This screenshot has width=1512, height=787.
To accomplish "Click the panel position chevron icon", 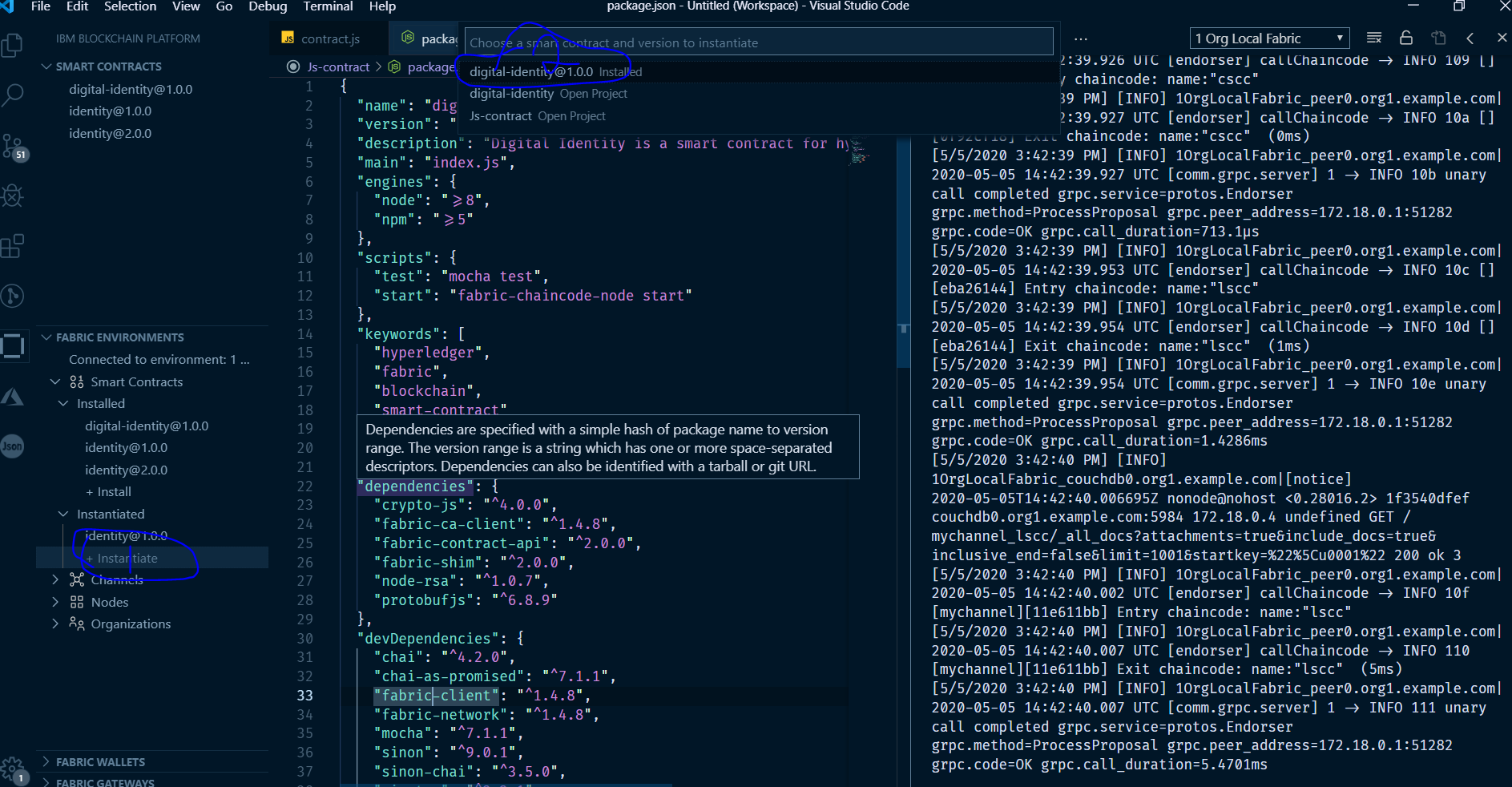I will click(1470, 38).
